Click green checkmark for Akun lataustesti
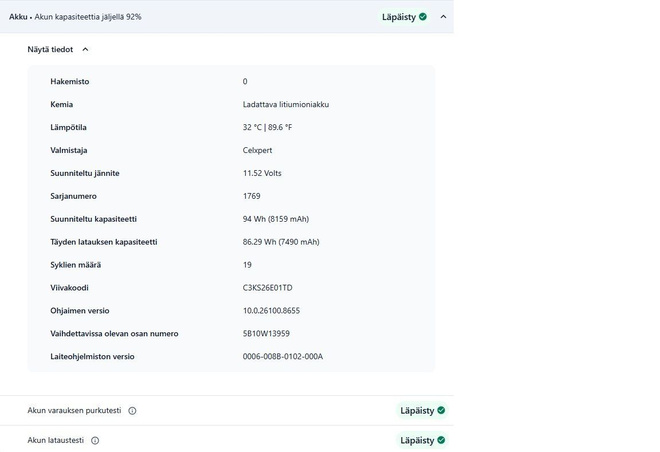 pyautogui.click(x=441, y=440)
